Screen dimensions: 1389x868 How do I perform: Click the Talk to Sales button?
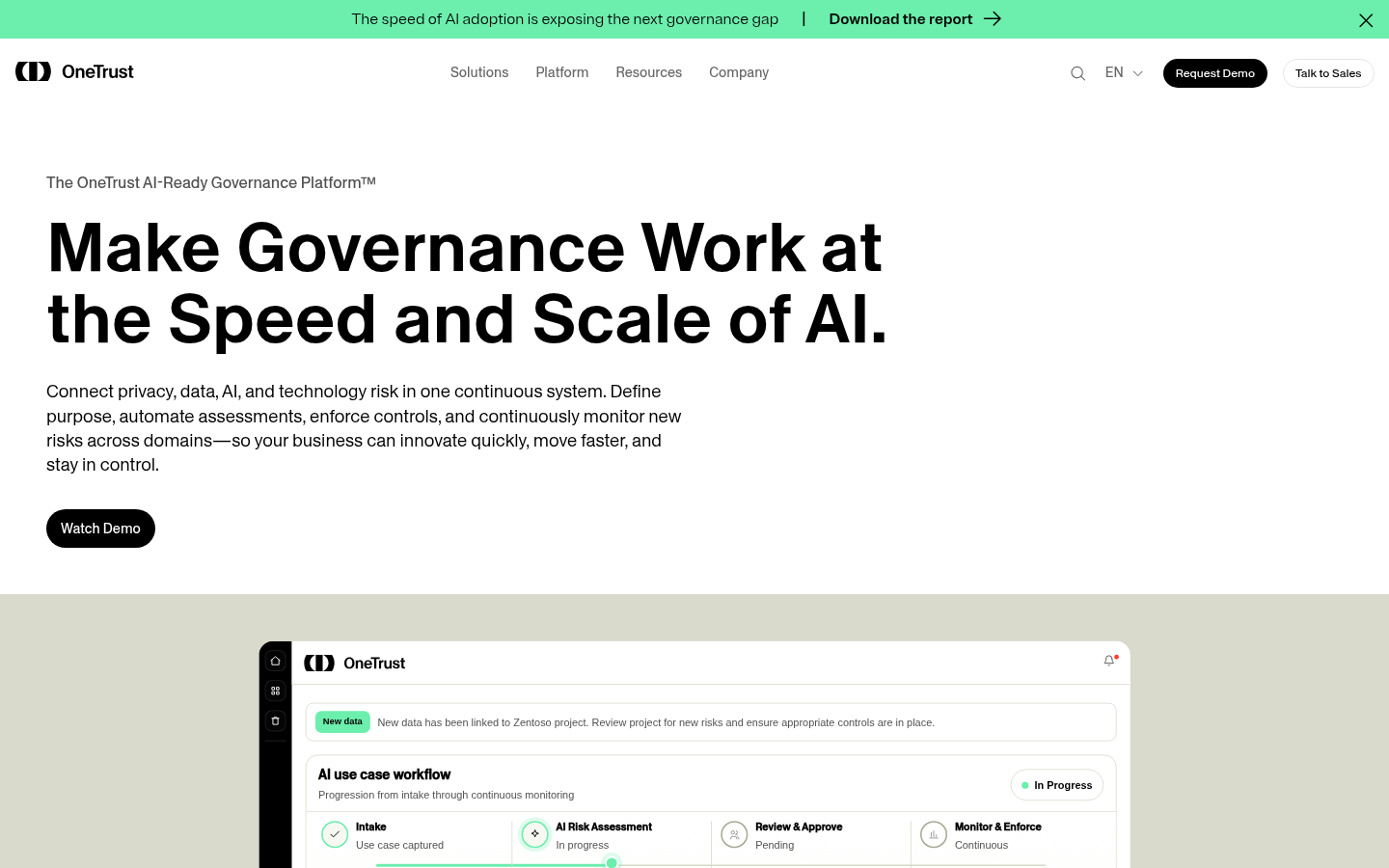click(1328, 73)
